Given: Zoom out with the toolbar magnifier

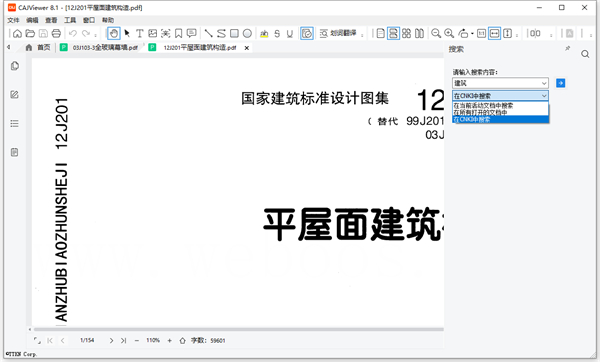Looking at the screenshot, I should click(x=436, y=34).
